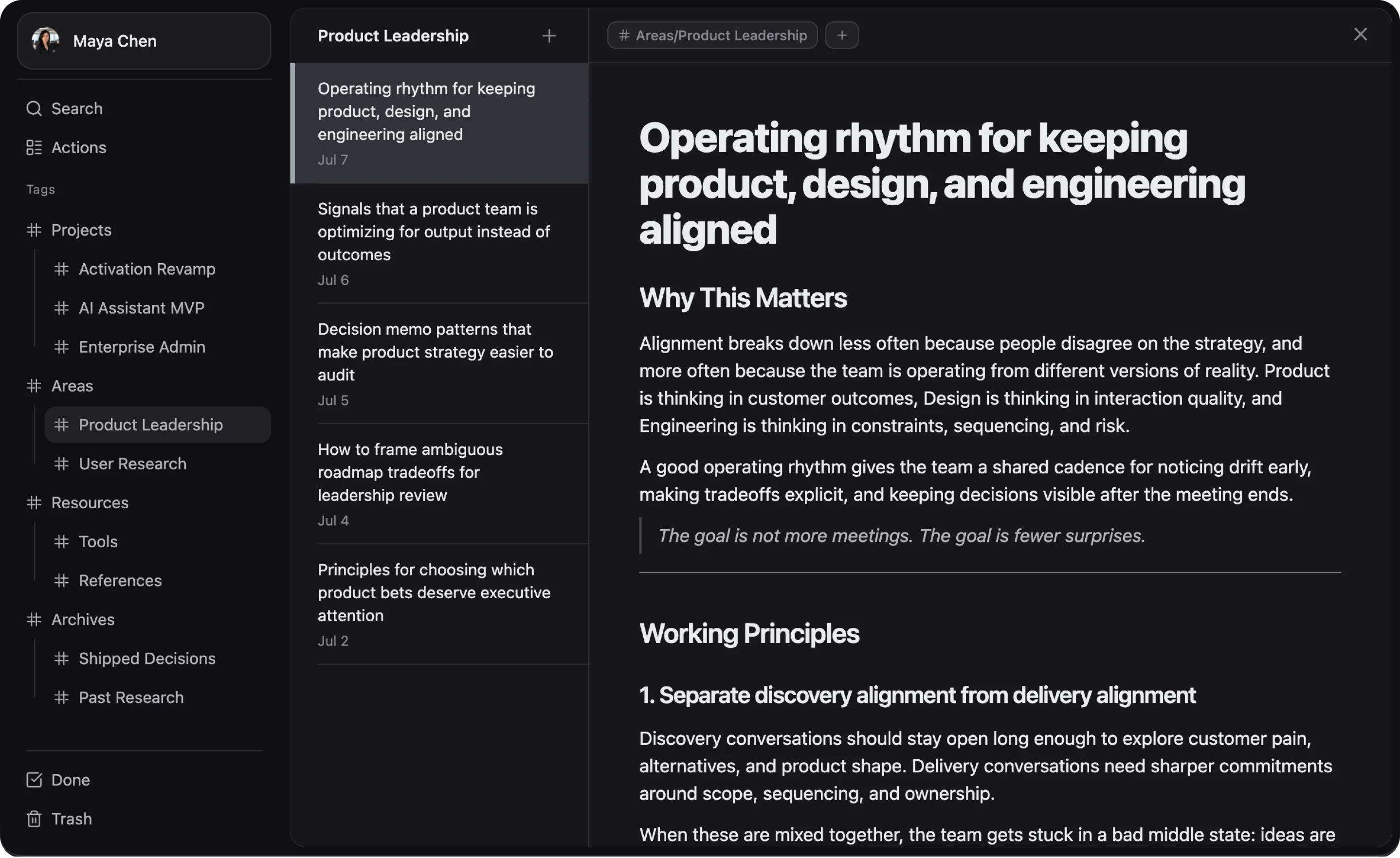The width and height of the screenshot is (1400, 858).
Task: Click paragraph starting A good operating rhythm
Action: (976, 481)
